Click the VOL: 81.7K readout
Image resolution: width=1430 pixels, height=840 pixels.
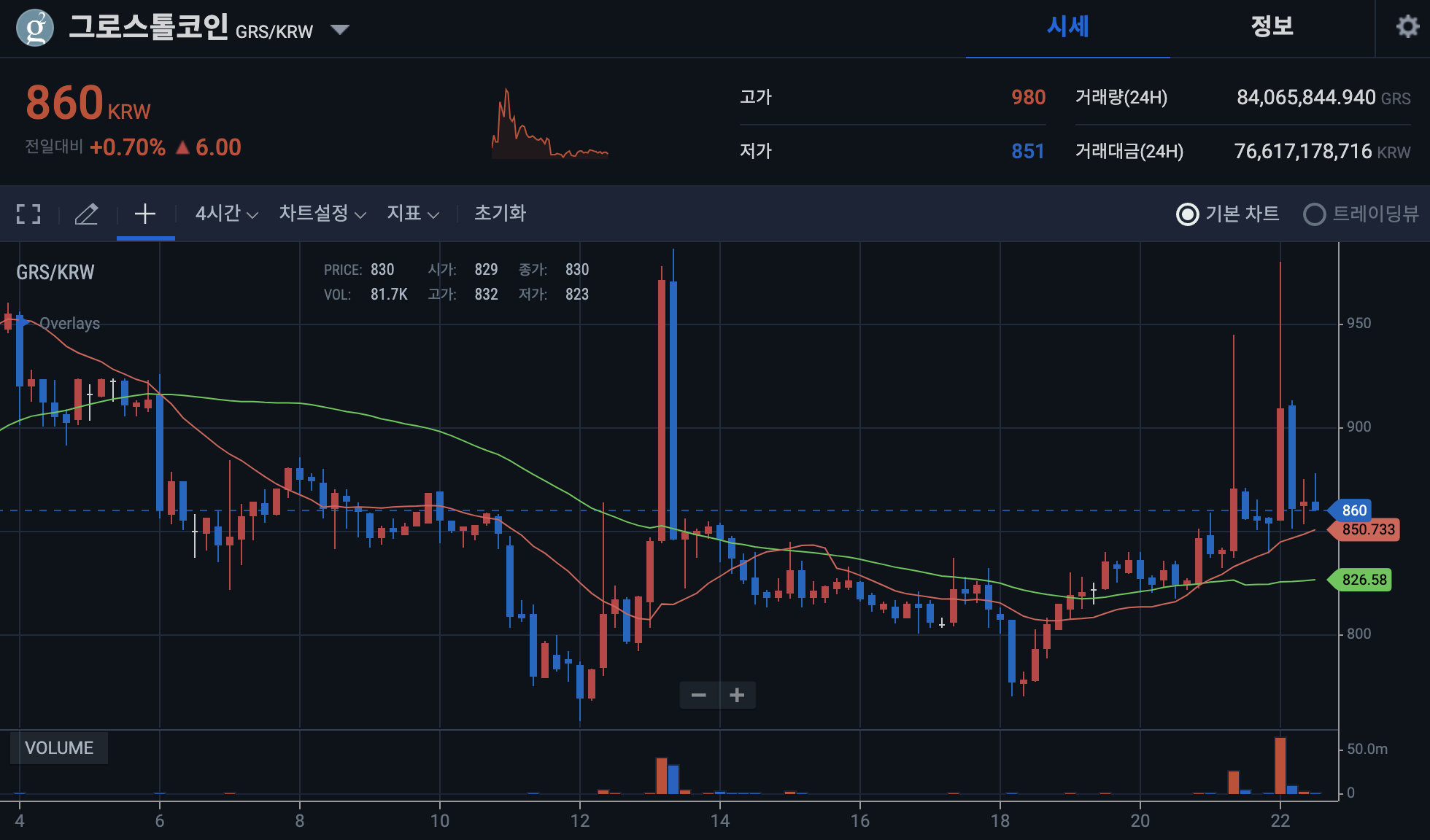coord(366,295)
